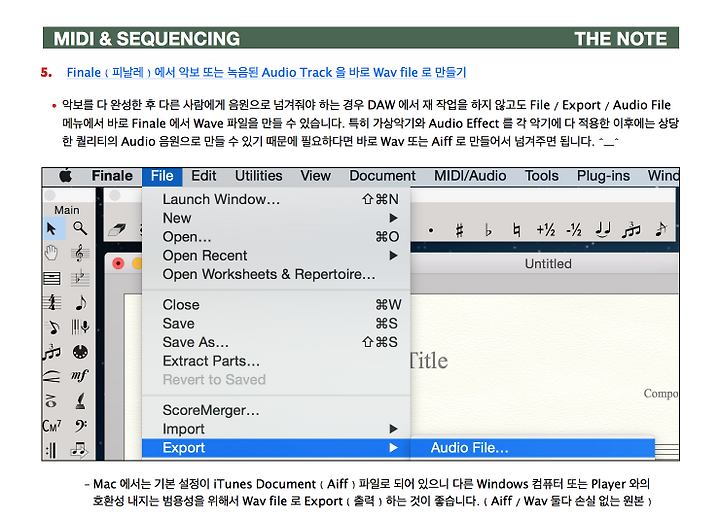Expand the New submenu
Screen dimensions: 720x519
coord(276,218)
